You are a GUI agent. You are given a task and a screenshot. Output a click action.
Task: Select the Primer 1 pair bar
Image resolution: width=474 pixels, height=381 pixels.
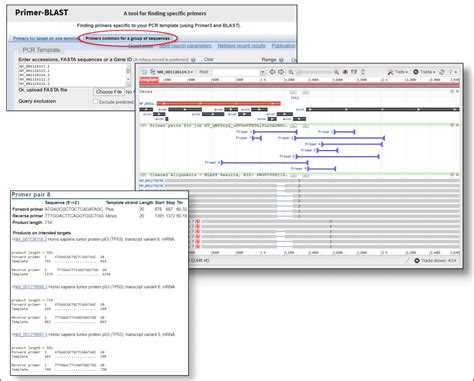[x=345, y=132]
